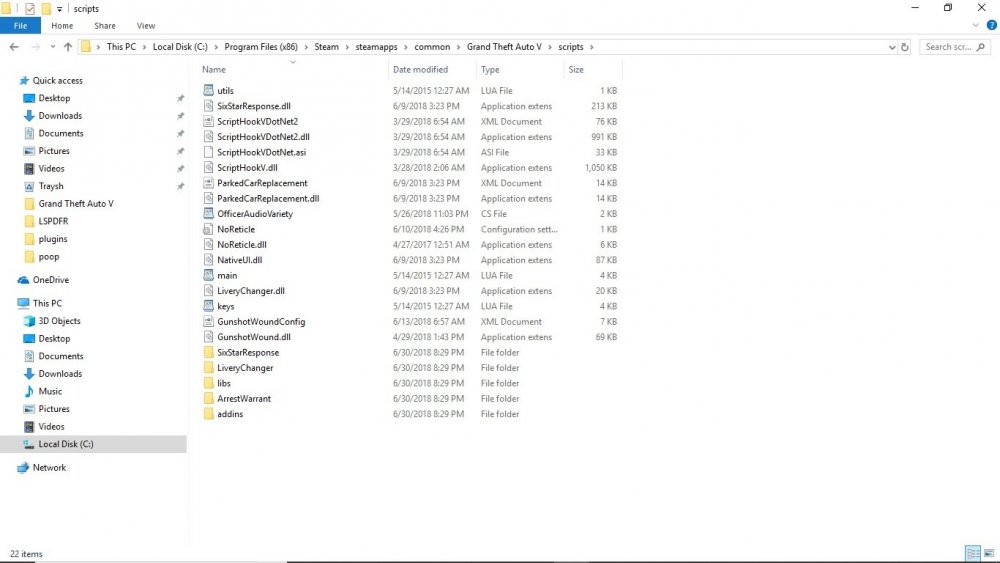Screen dimensions: 1000x563
Task: Select Local Disk (C:) in navigation pane
Action: click(66, 444)
